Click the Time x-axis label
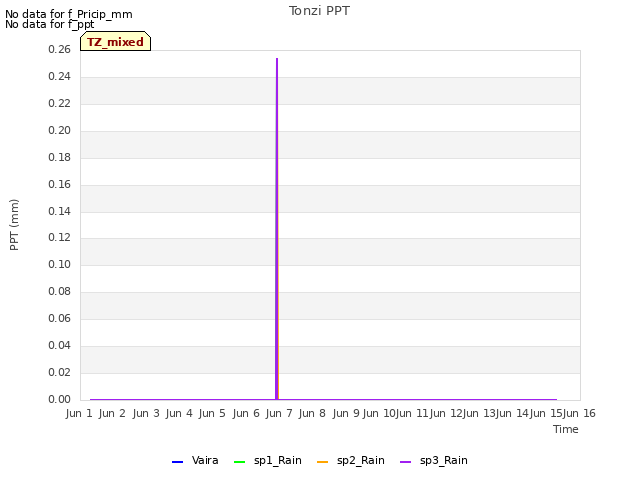640x480 pixels. click(x=566, y=429)
